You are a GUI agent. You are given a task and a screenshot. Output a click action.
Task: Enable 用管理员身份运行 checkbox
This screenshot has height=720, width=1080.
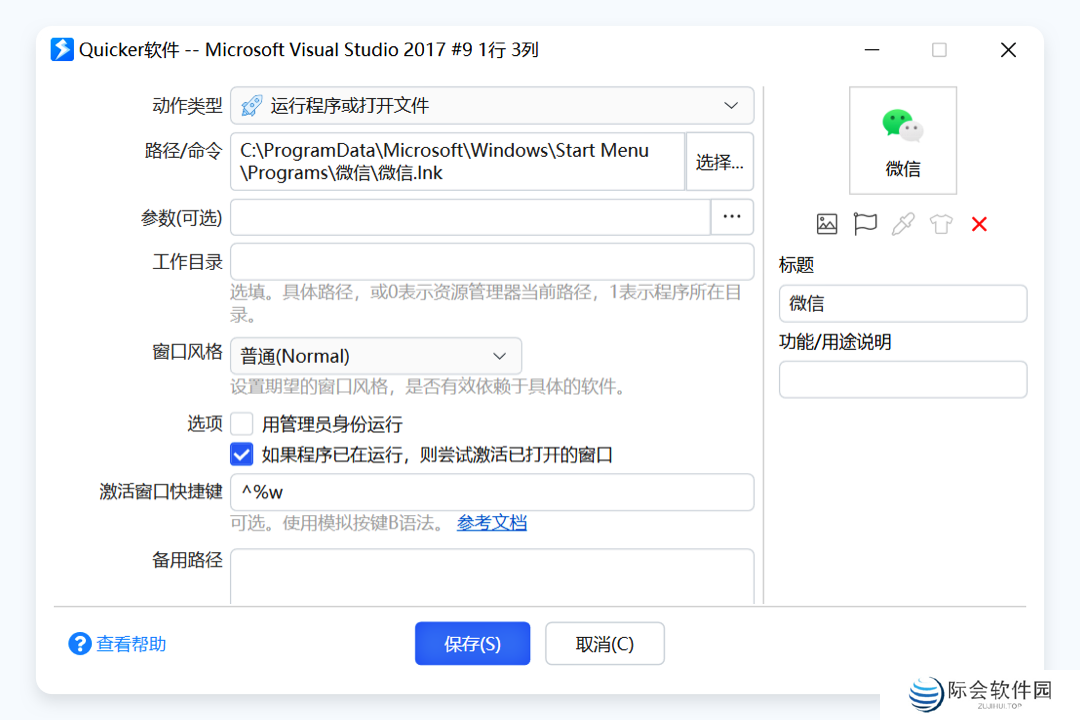(241, 424)
